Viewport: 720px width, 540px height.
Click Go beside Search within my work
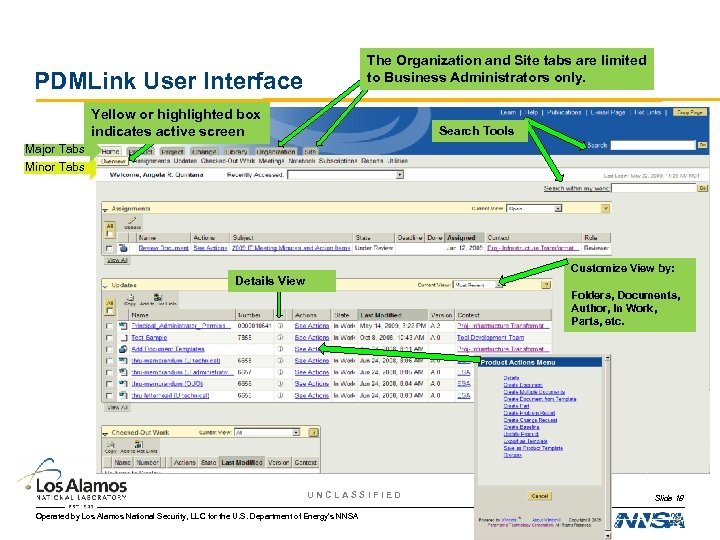703,188
